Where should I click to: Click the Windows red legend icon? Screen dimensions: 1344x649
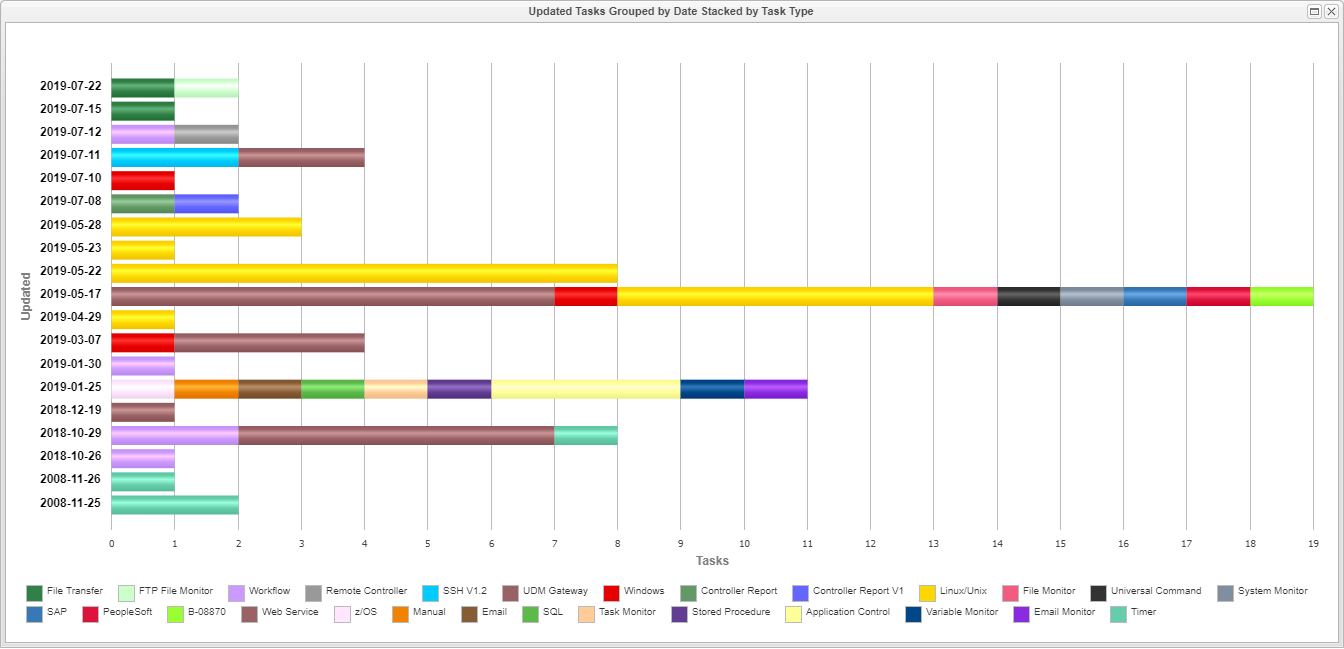click(612, 592)
